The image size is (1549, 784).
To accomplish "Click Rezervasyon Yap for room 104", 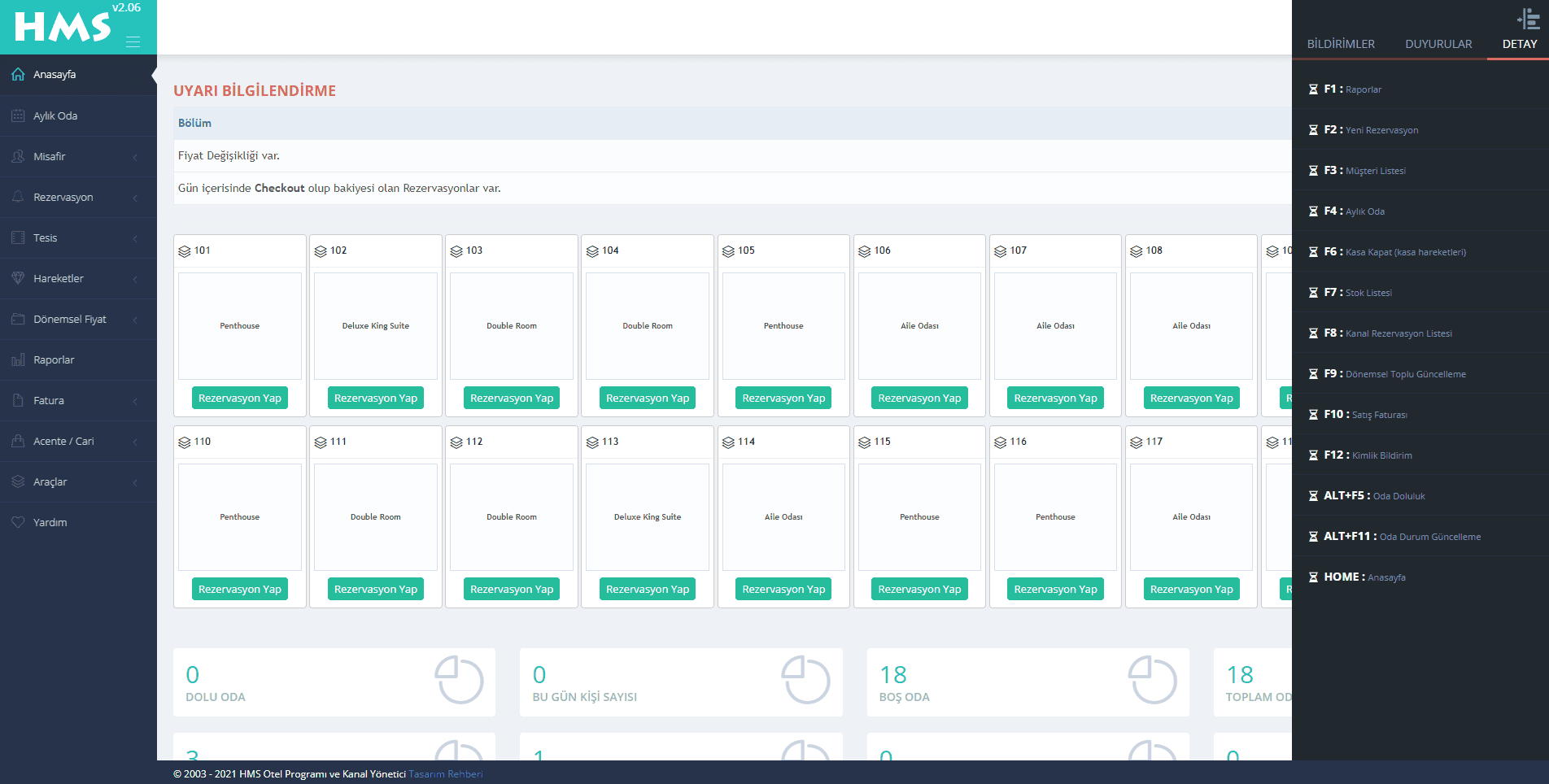I will click(x=648, y=398).
